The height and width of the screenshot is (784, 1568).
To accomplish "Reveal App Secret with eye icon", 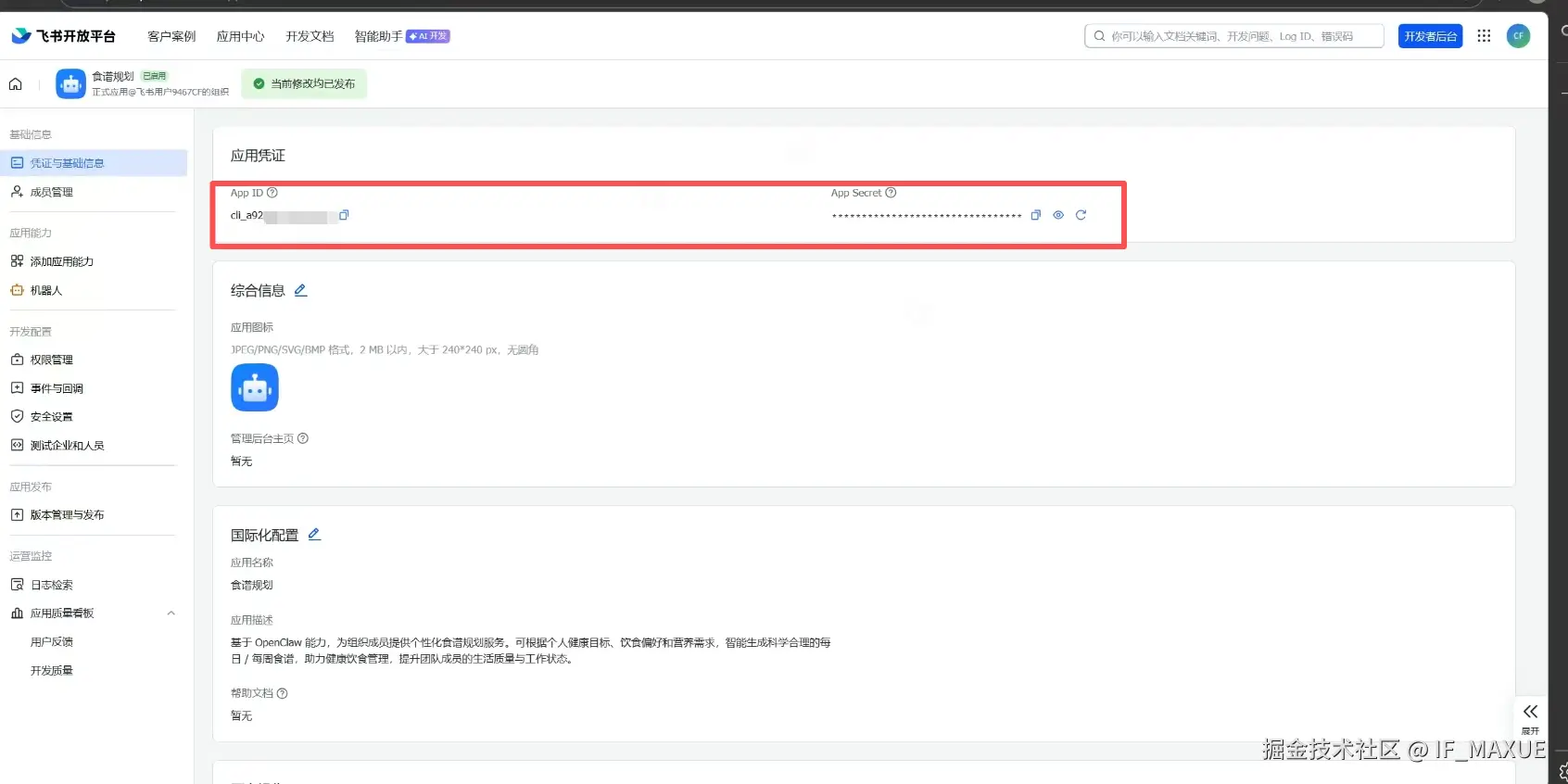I will 1058,215.
